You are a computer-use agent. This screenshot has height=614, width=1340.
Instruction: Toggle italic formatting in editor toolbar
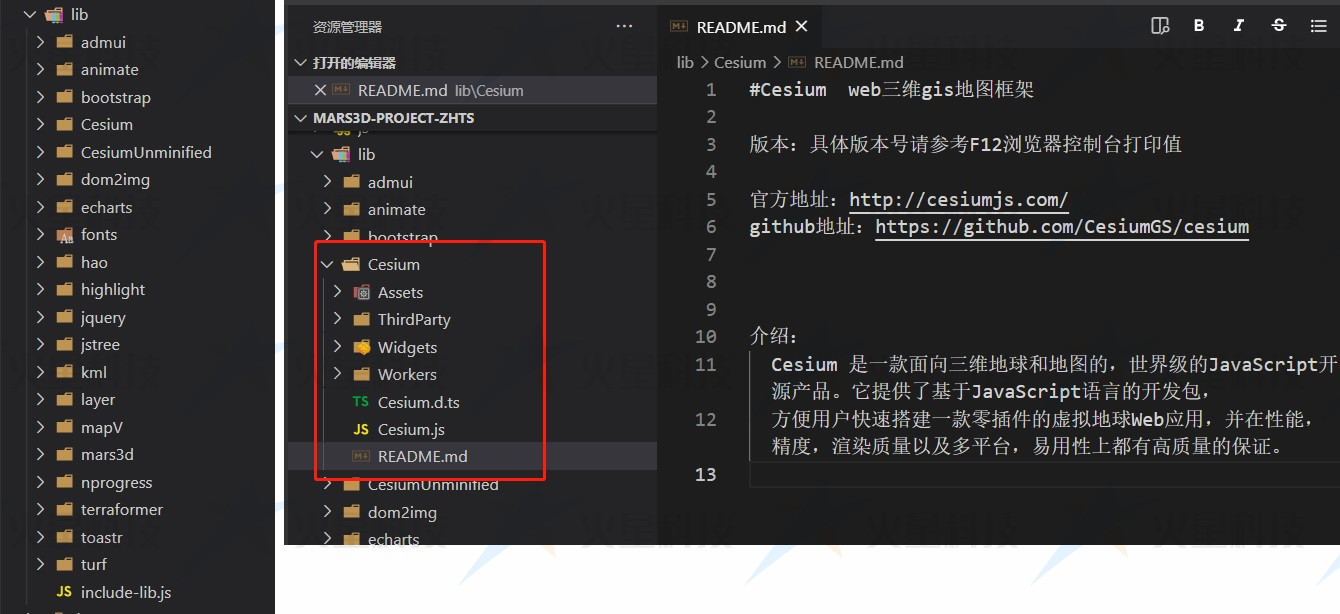tap(1239, 26)
